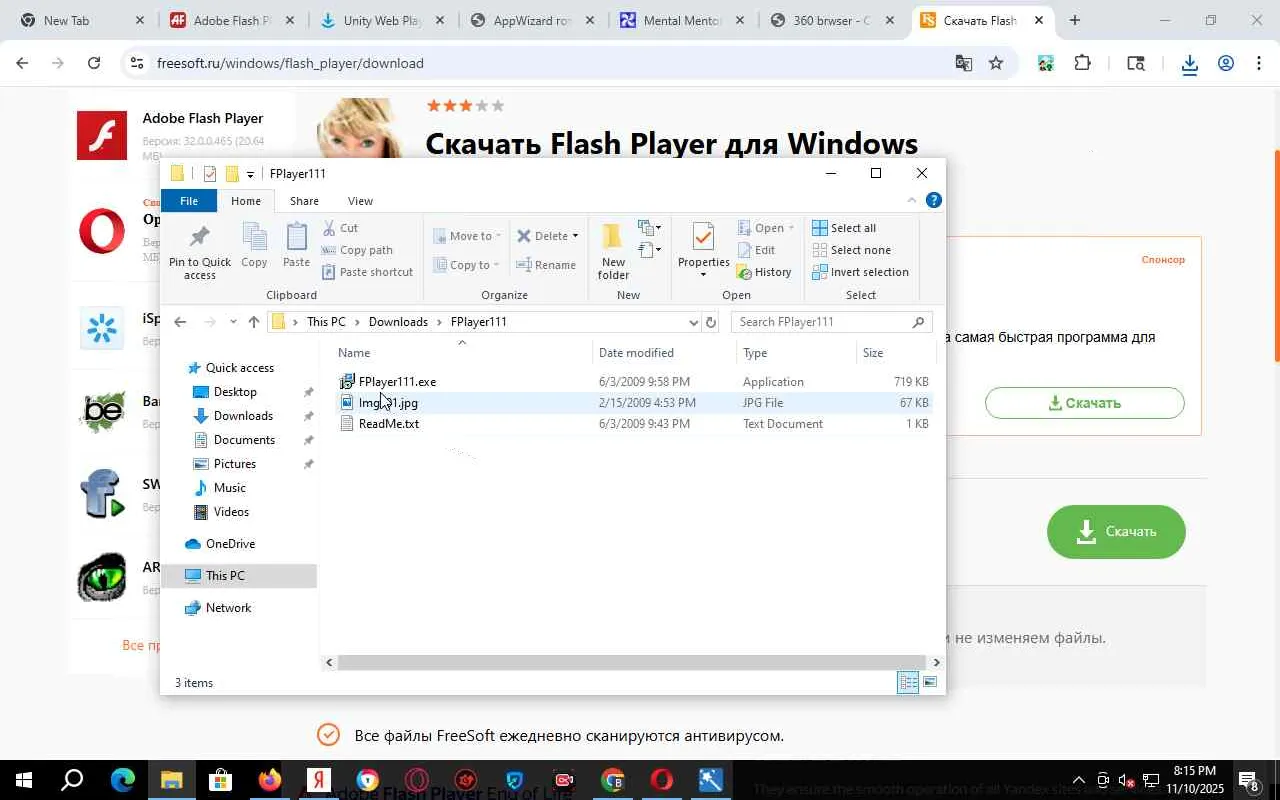1280x800 pixels.
Task: Open a new Chrome tab with plus button
Action: [1074, 20]
